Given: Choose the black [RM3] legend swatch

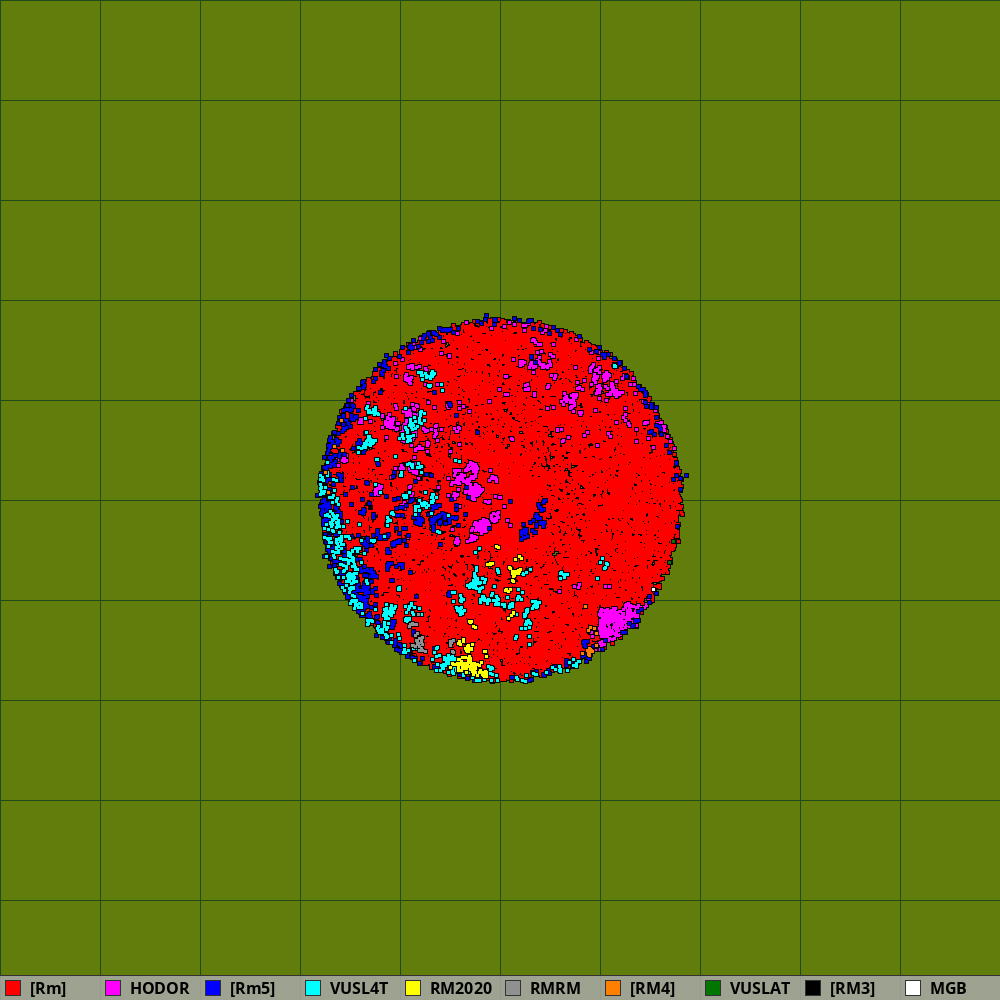Looking at the screenshot, I should pyautogui.click(x=813, y=988).
